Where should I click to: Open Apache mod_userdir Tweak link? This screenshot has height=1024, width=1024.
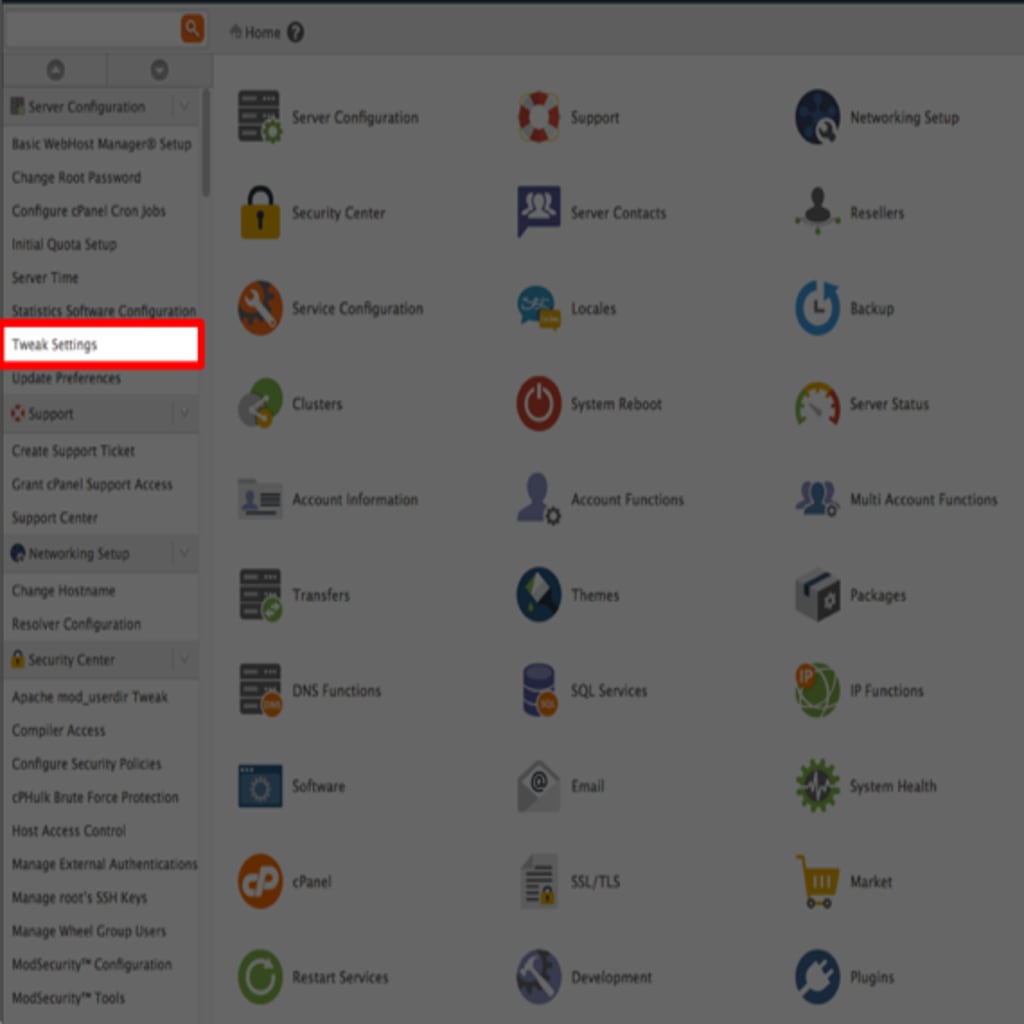(89, 697)
